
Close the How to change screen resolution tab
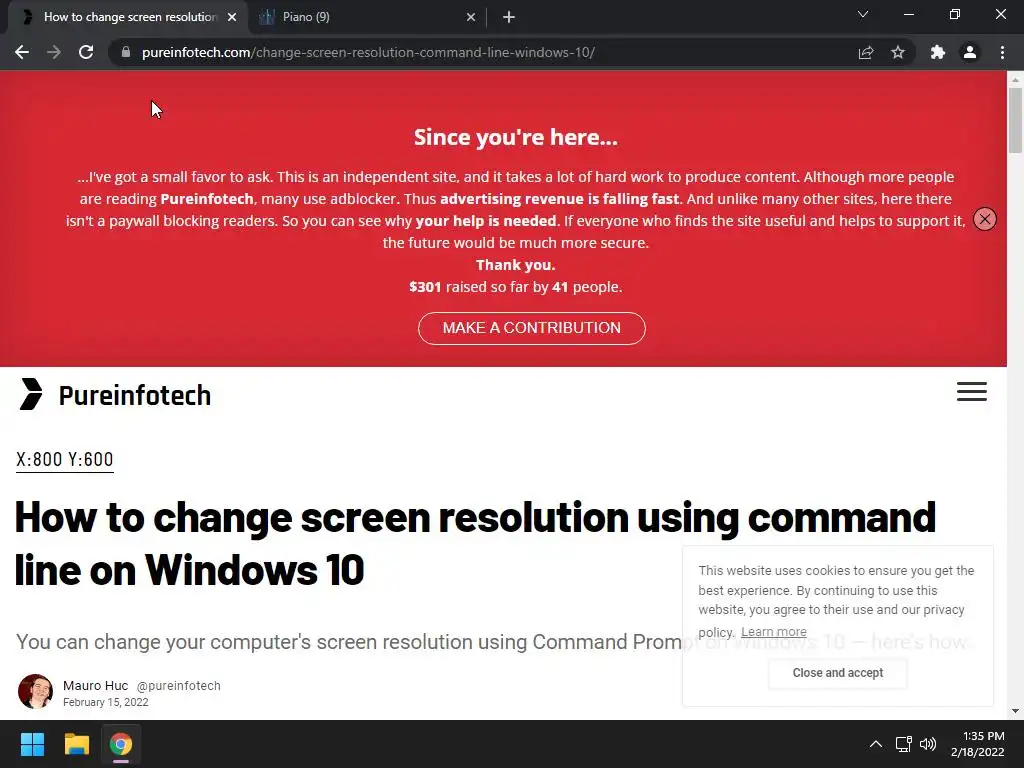(232, 18)
